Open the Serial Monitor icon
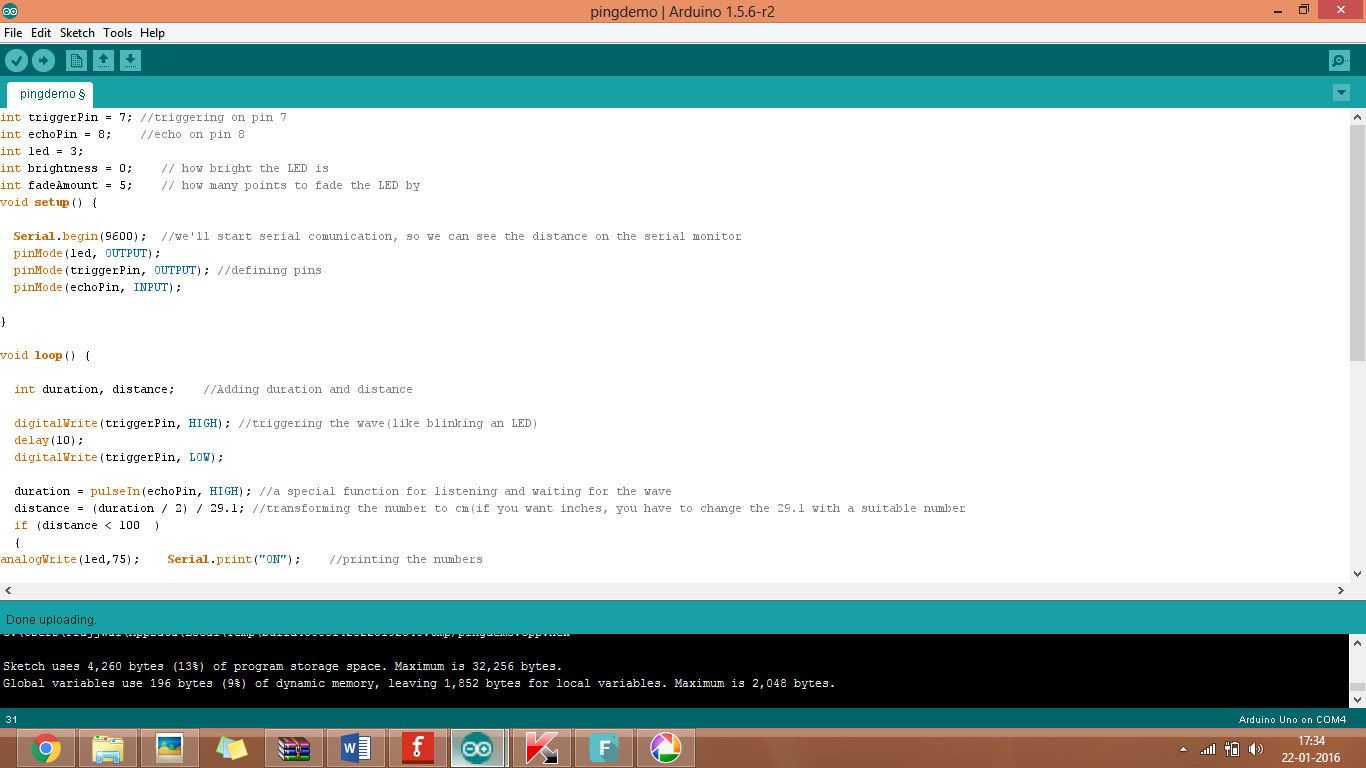 pyautogui.click(x=1339, y=60)
